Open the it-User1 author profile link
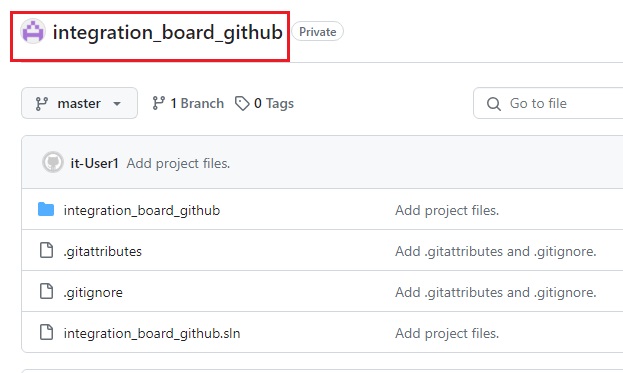623x373 pixels. click(95, 163)
